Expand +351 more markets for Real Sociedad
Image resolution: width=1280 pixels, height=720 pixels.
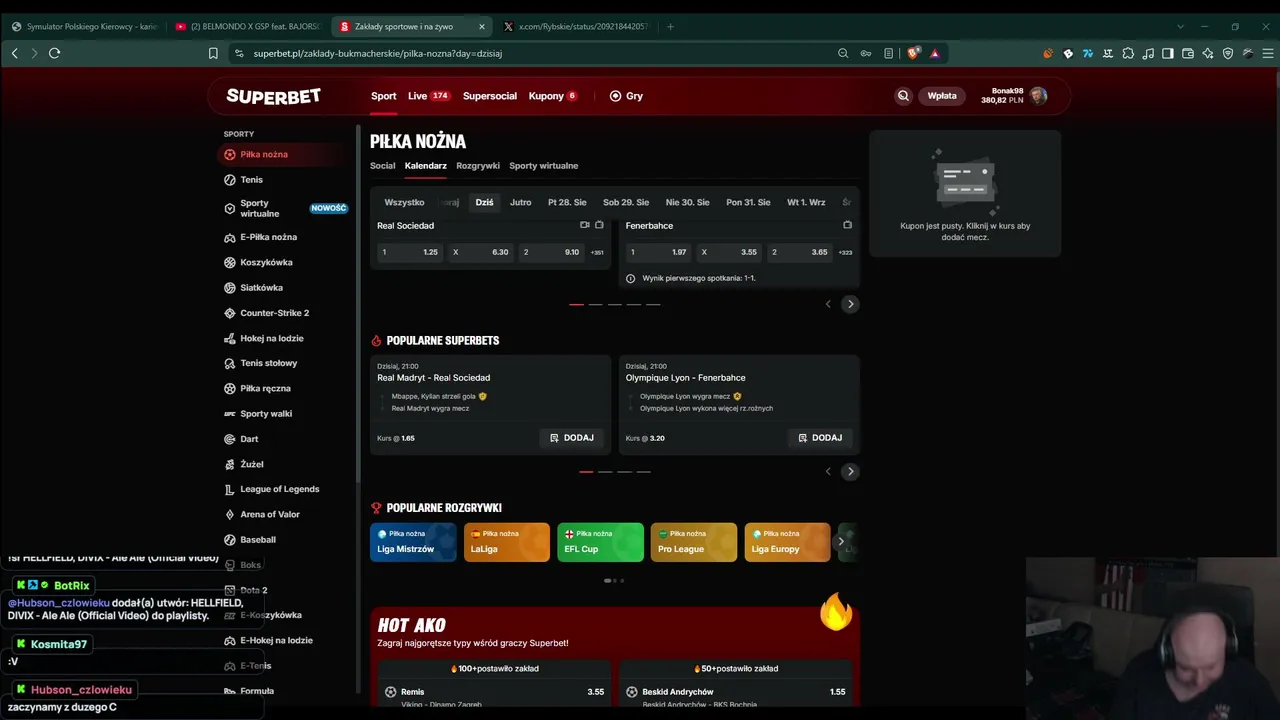tap(597, 252)
